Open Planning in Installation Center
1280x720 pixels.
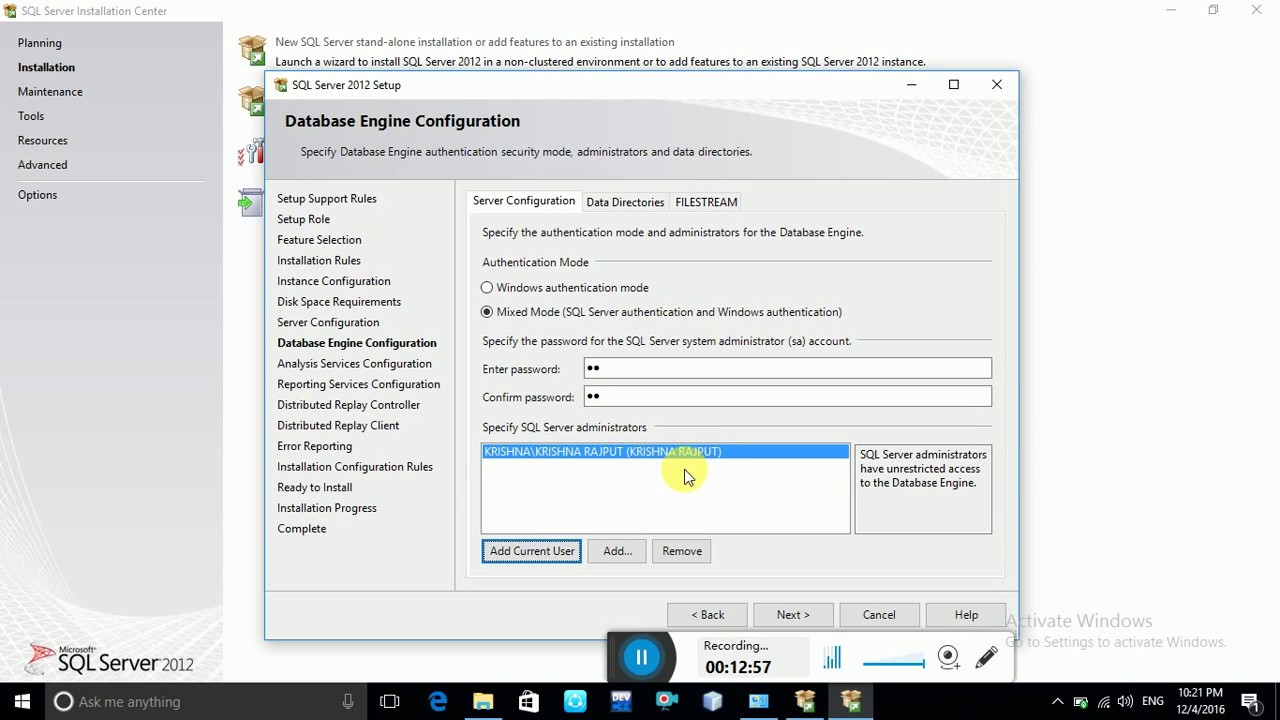(40, 43)
